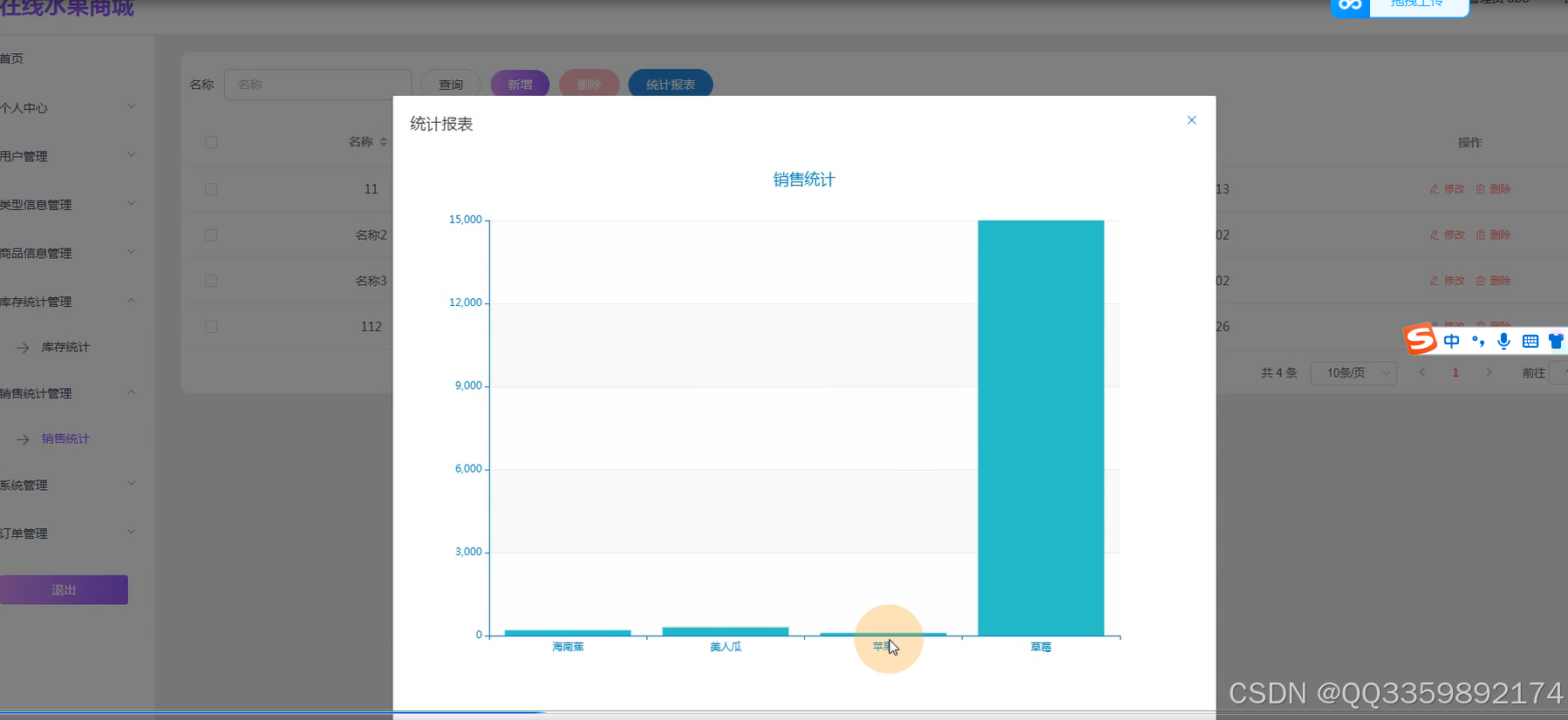Go to next page arrow

coord(1489,373)
